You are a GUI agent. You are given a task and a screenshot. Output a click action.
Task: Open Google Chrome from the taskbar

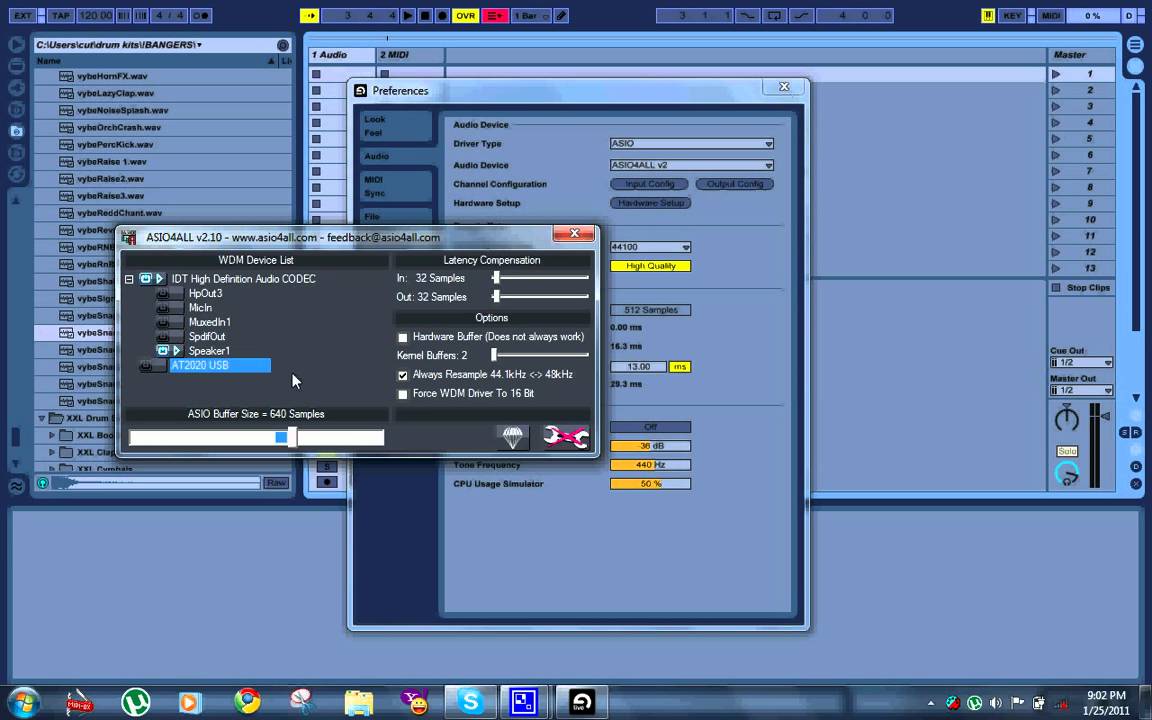[x=247, y=702]
